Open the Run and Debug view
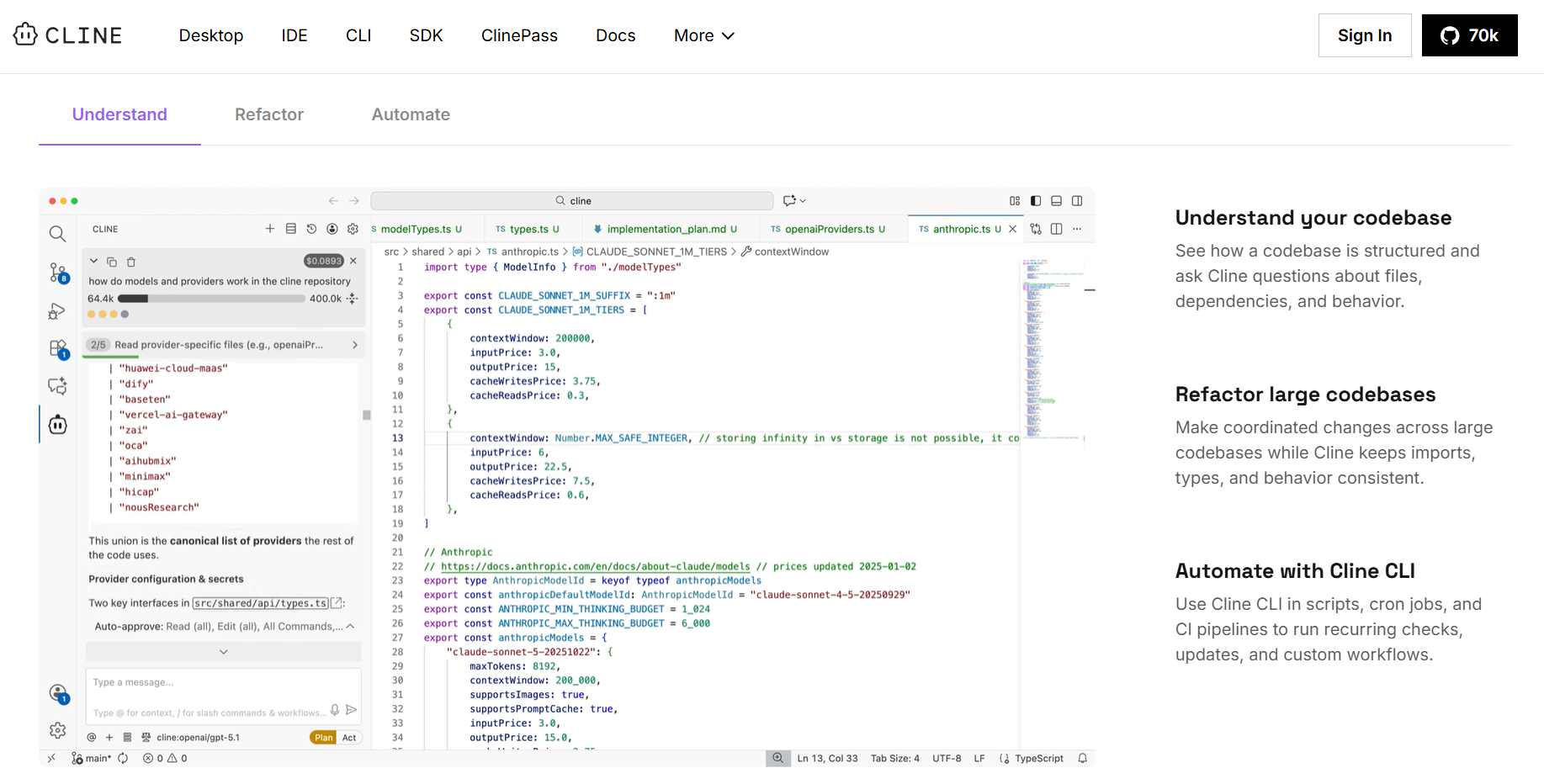Viewport: 1544px width, 784px height. point(57,311)
